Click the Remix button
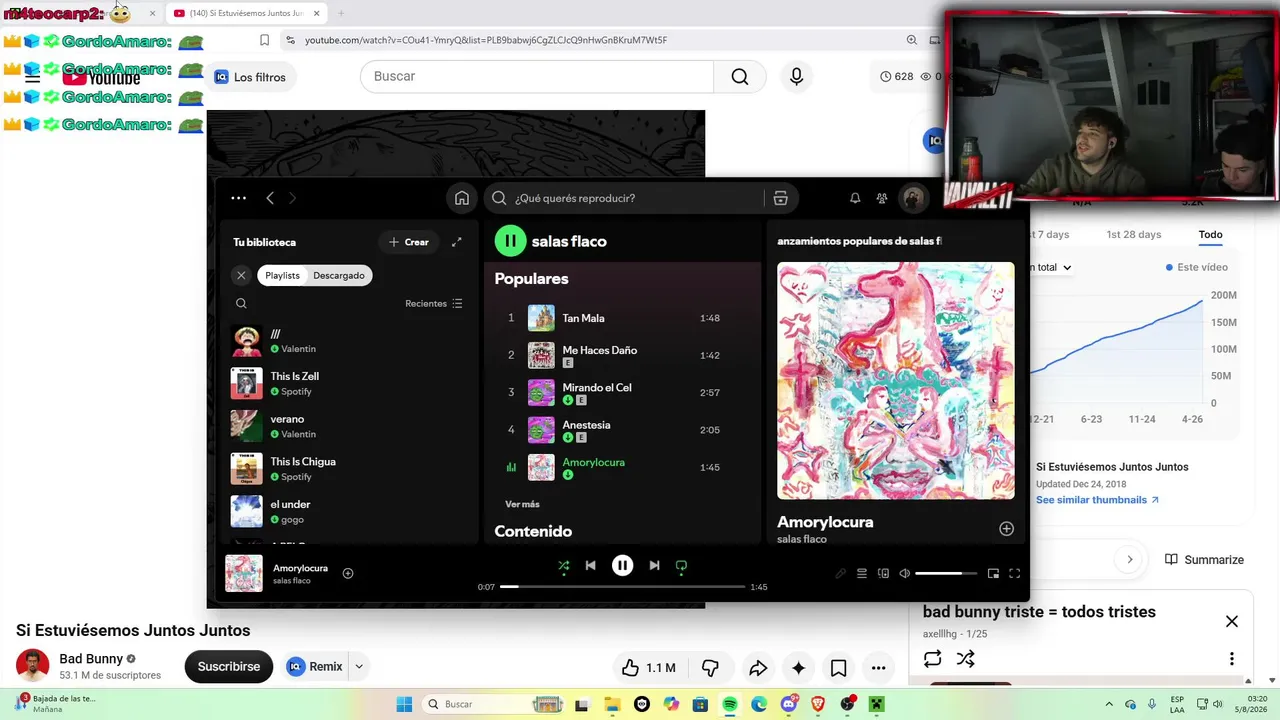This screenshot has width=1280, height=720. tap(315, 667)
